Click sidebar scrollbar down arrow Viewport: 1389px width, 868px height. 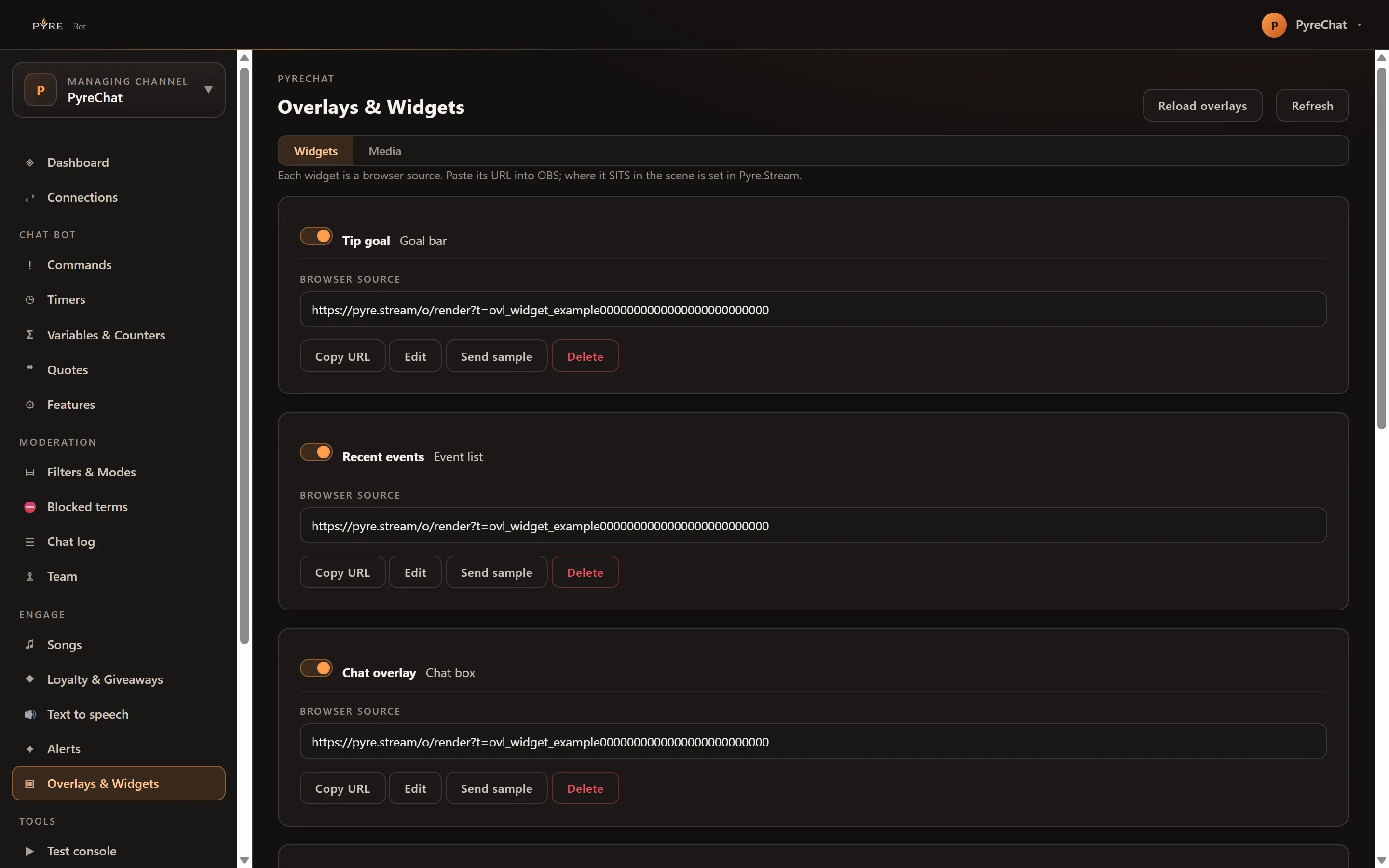[245, 860]
